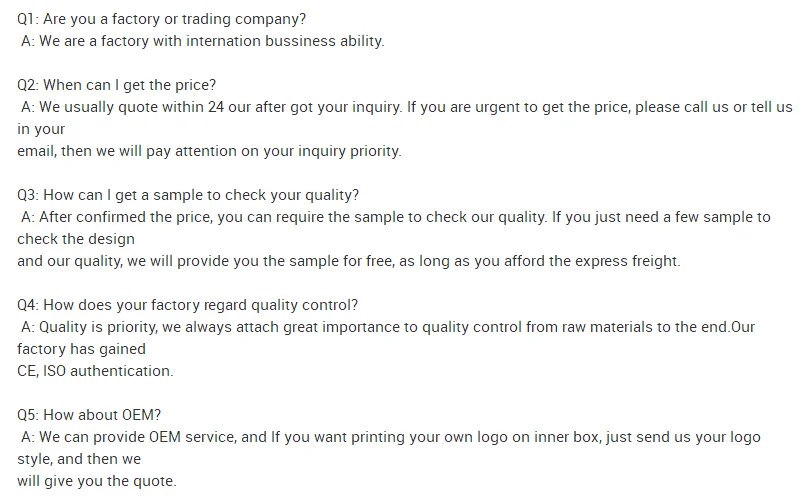Click the answer line about providing OEM service
Viewport: 804px width, 503px height.
pos(390,437)
